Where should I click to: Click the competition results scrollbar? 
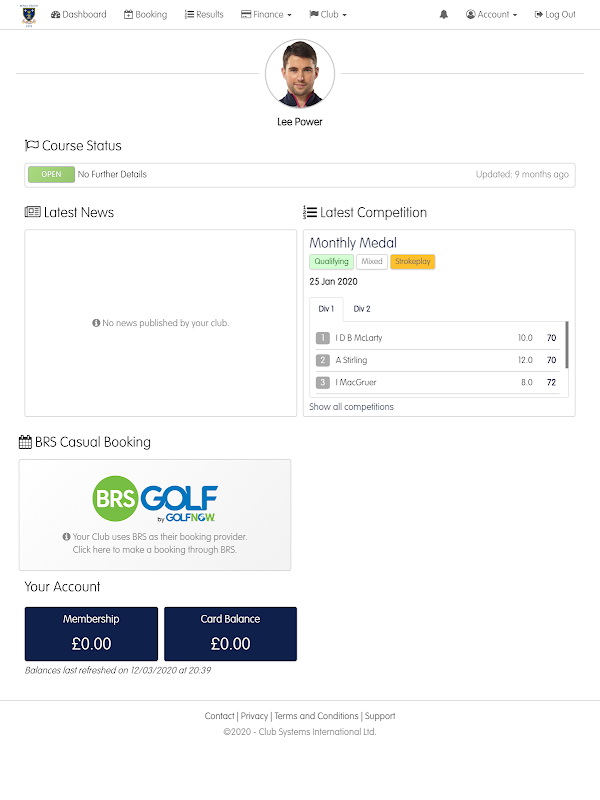click(x=567, y=345)
